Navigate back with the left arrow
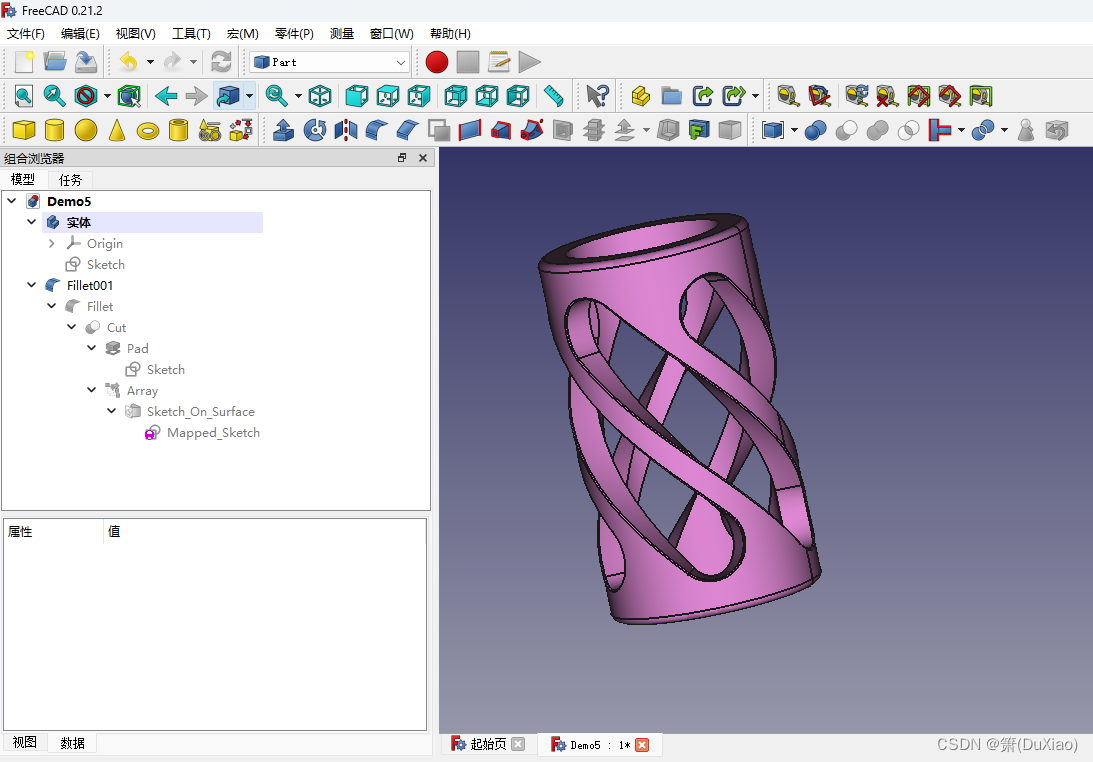Image resolution: width=1093 pixels, height=762 pixels. coord(166,96)
